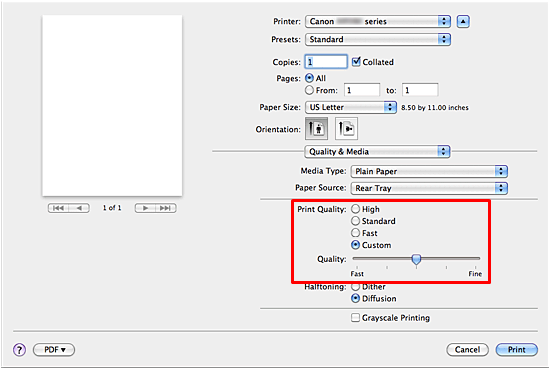Go to first page preview button
This screenshot has height=369, width=550.
(58, 208)
